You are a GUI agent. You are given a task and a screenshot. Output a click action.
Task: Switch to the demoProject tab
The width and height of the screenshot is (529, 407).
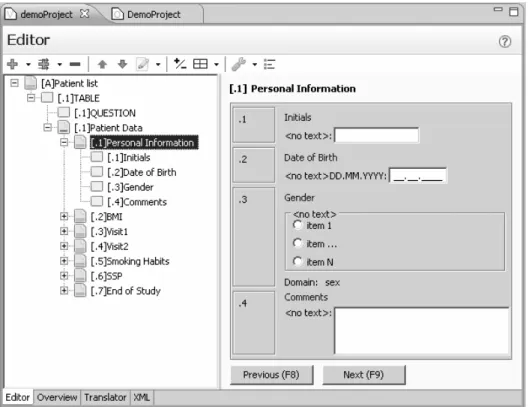47,15
